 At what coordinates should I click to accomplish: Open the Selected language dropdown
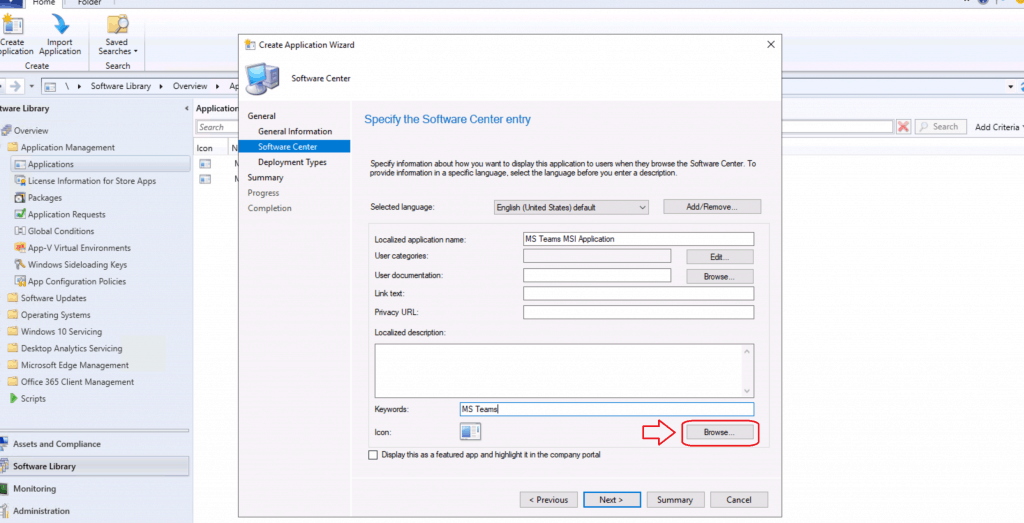[571, 207]
